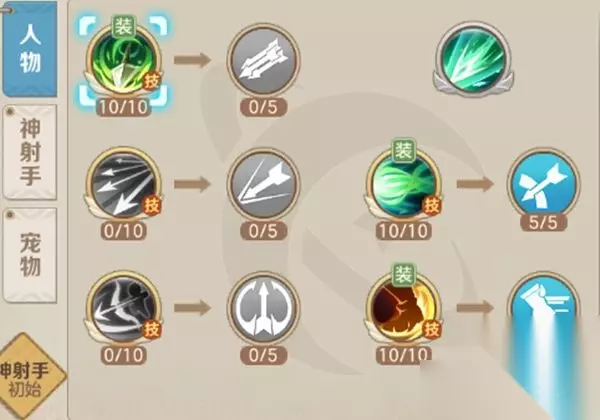Toggle the 装 badge on flaming arrow skill
This screenshot has width=600, height=420.
124,27
